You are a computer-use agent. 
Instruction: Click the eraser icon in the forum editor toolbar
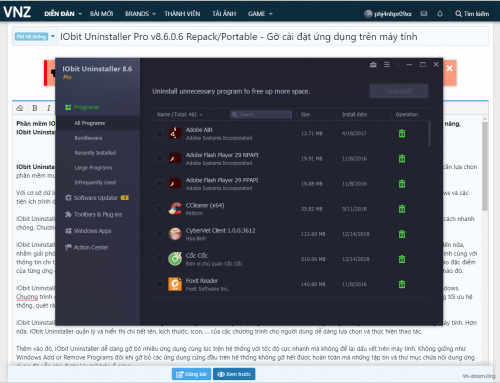20,108
